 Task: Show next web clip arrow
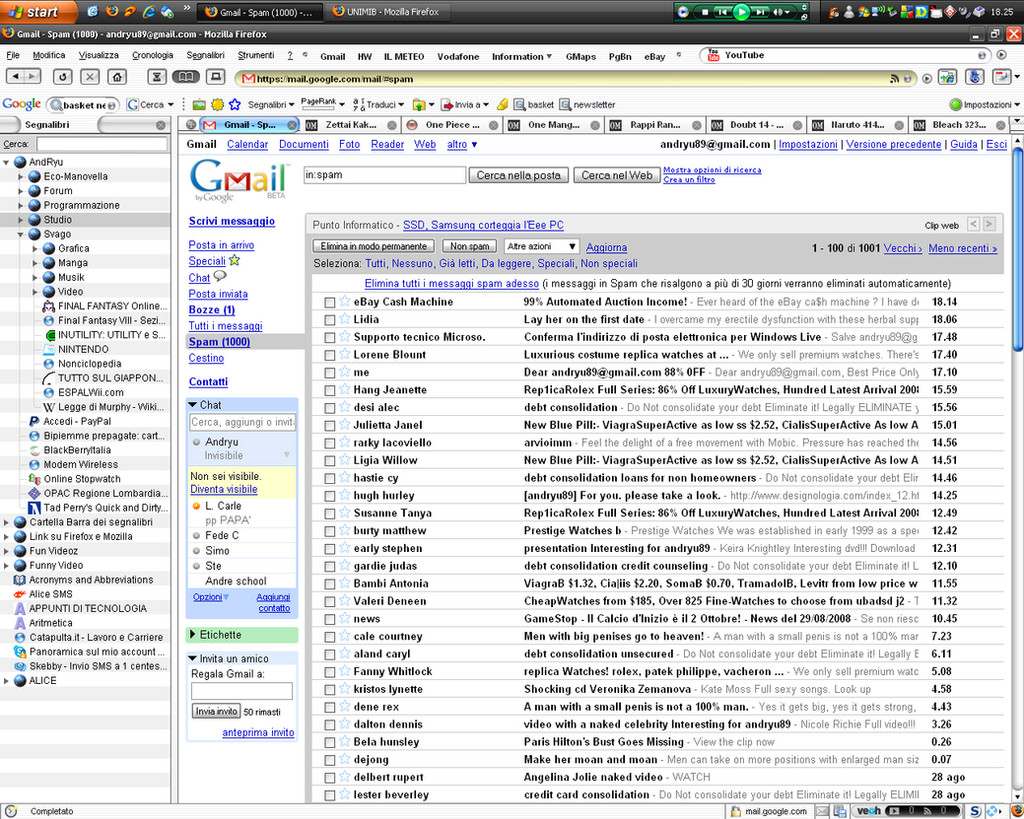pos(989,224)
